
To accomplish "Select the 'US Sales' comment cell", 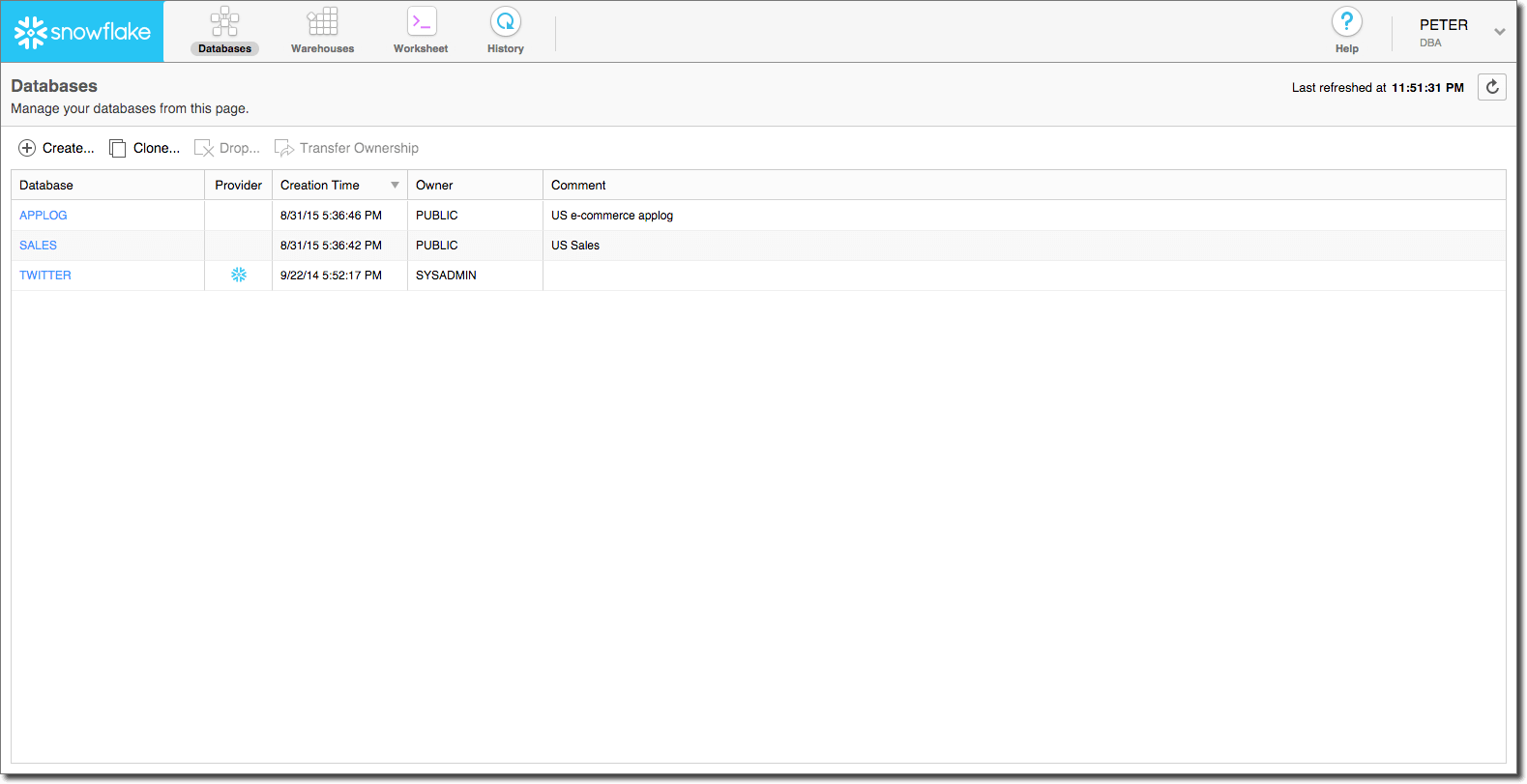I will 1024,246.
